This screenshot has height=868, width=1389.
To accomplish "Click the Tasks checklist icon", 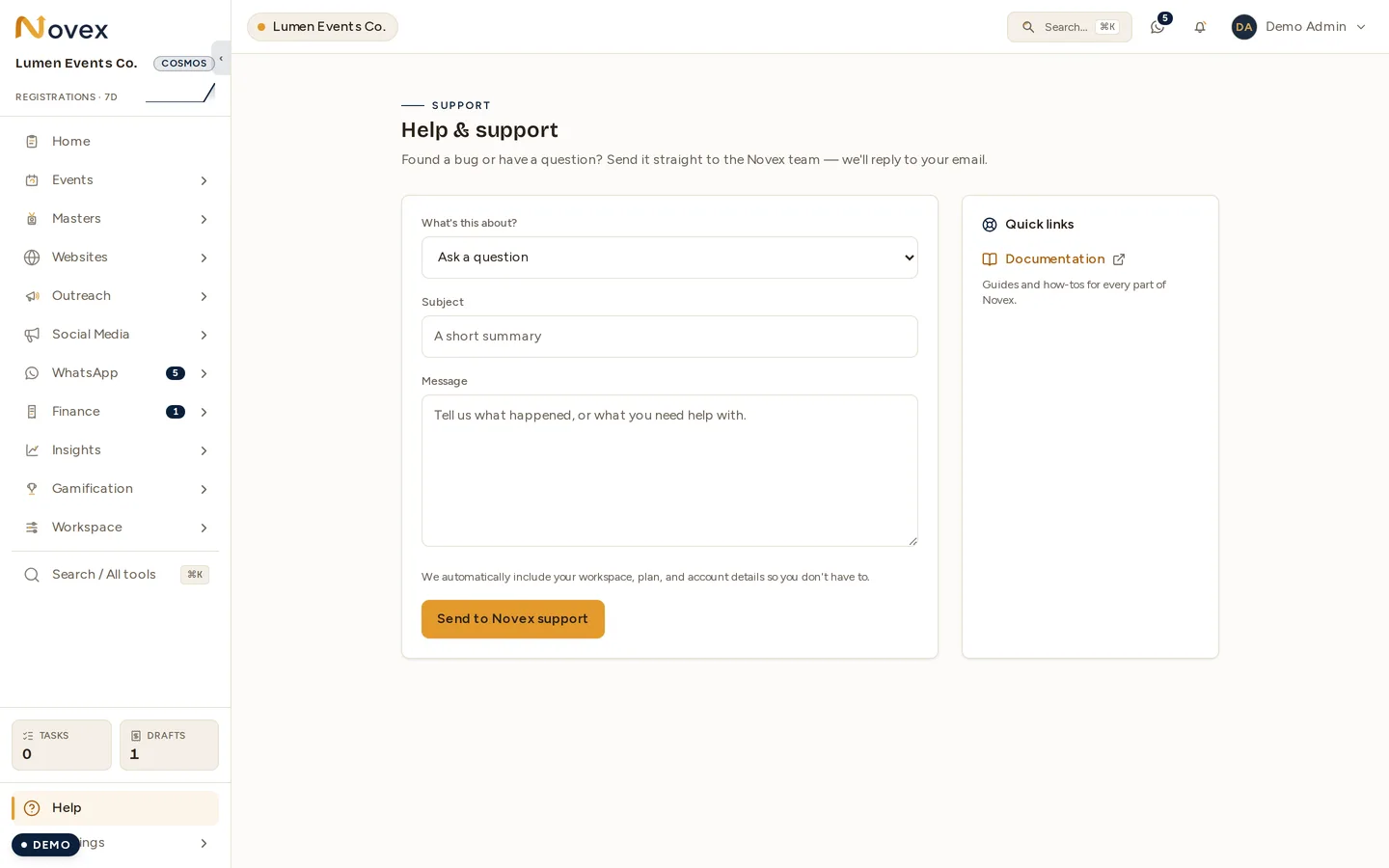I will (28, 736).
